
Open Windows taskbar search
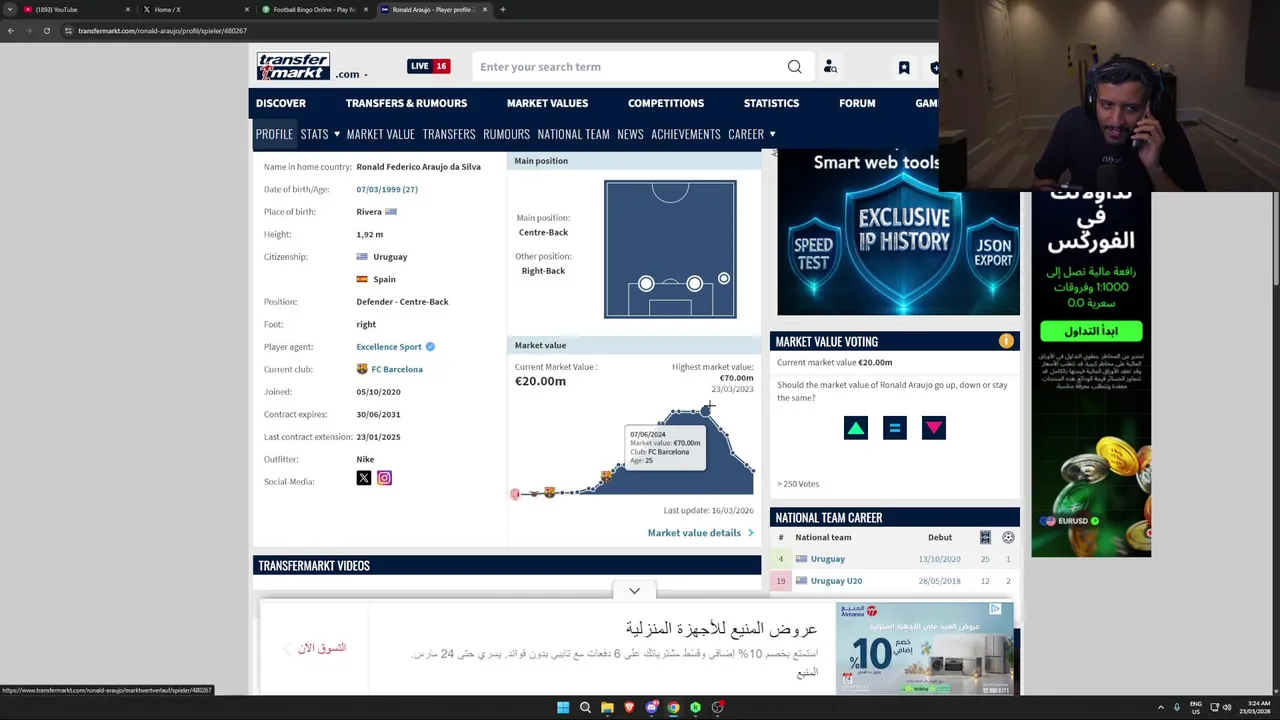[x=585, y=708]
